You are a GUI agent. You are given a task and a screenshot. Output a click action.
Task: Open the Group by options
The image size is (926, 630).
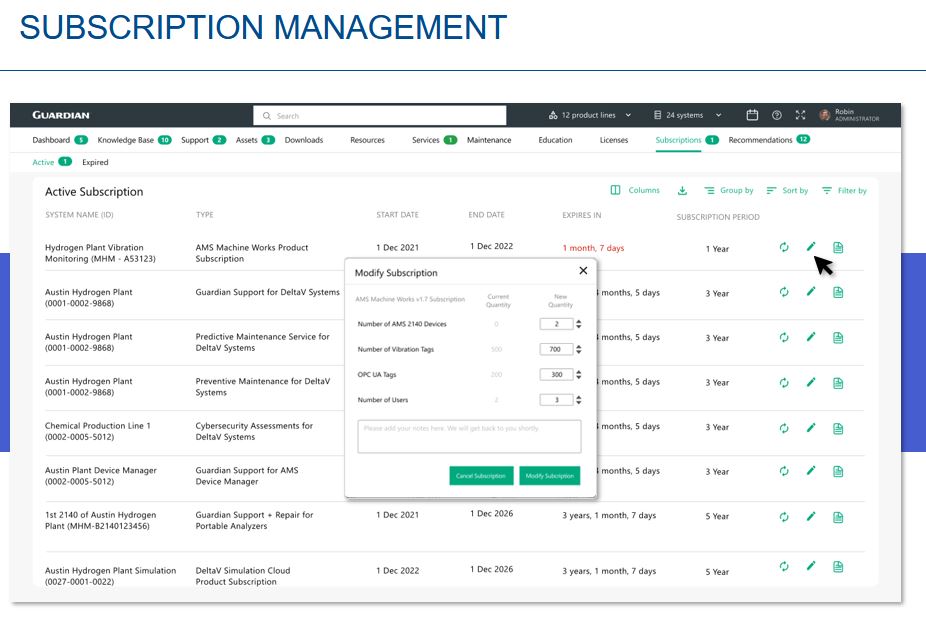729,190
